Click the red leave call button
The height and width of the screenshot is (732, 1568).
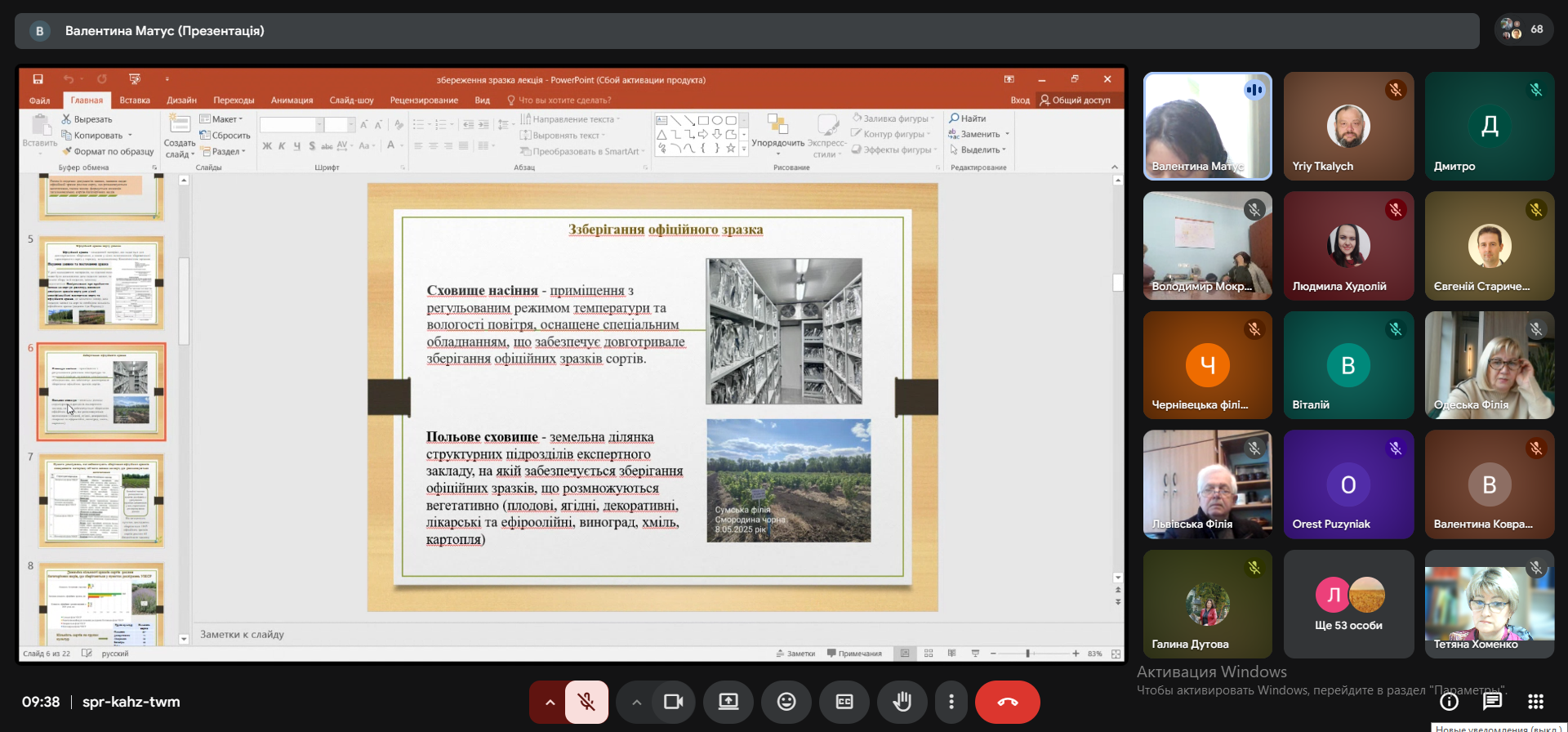pyautogui.click(x=1007, y=702)
